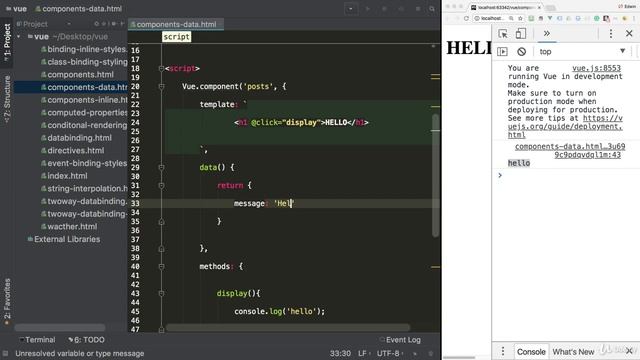Fold the methods block at line 40
This screenshot has width=640, height=360.
(x=161, y=267)
